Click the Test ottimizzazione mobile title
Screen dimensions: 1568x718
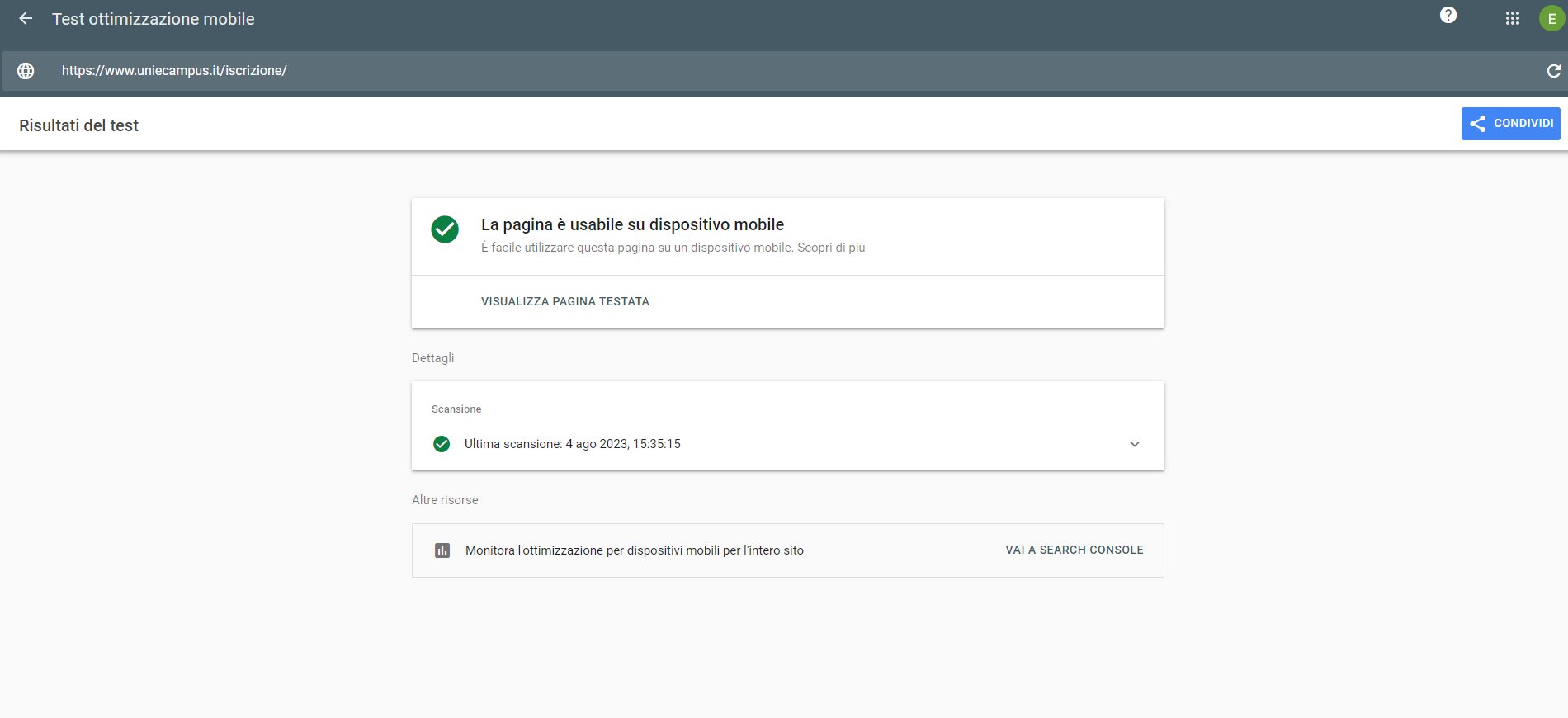[x=153, y=19]
